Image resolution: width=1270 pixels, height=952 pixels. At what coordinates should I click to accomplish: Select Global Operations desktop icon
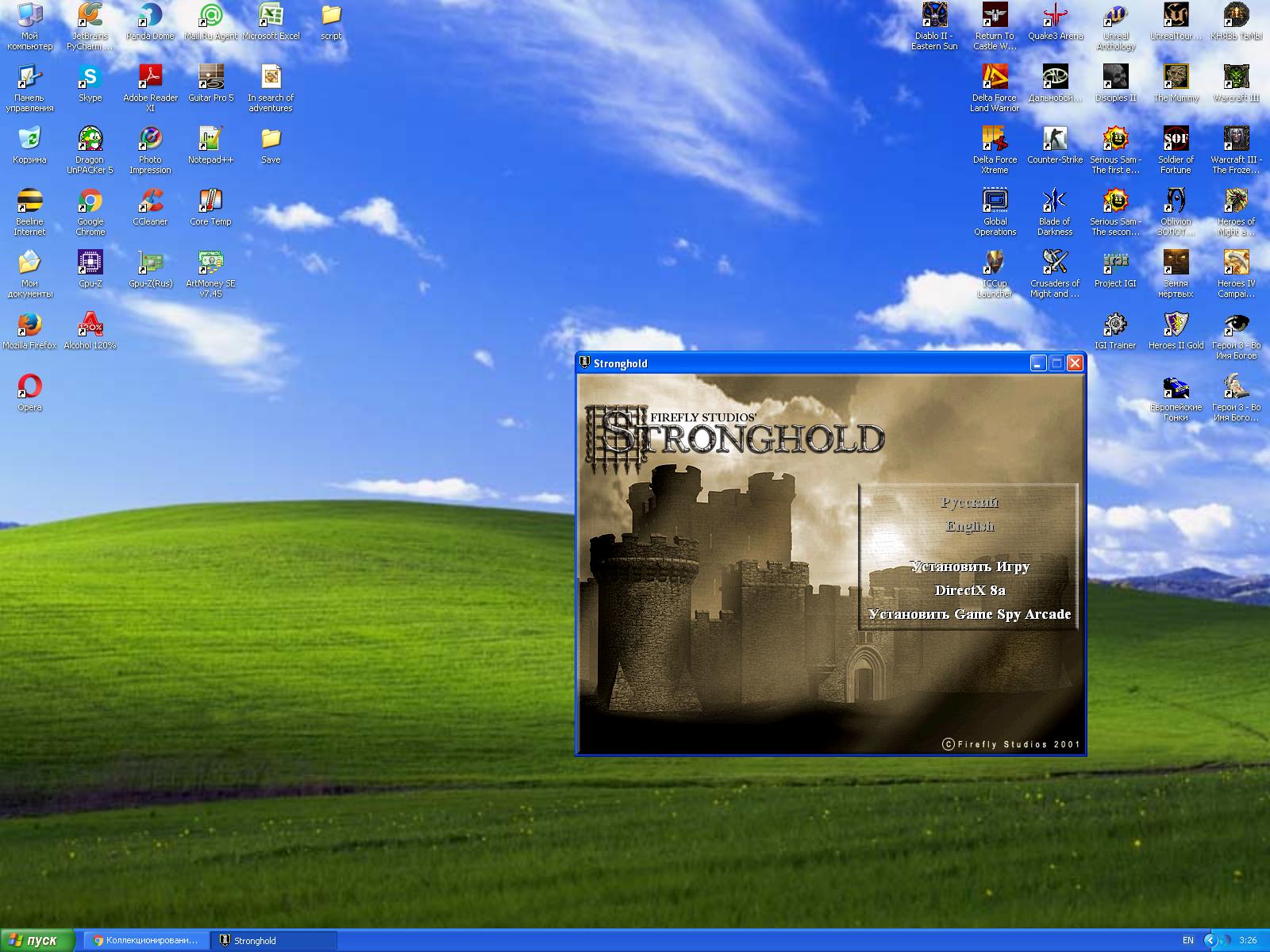pyautogui.click(x=995, y=212)
